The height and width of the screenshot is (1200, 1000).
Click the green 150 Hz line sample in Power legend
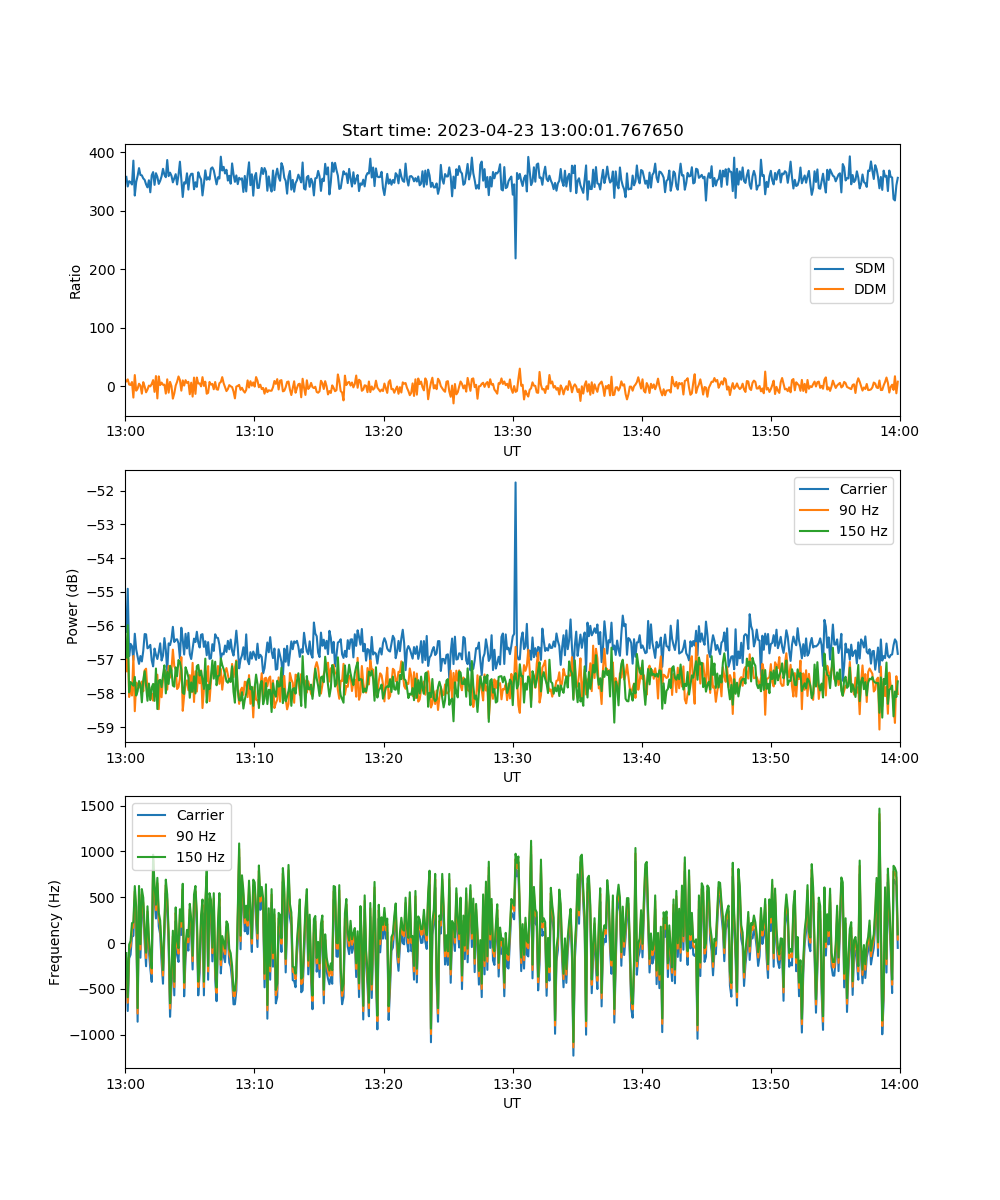tap(814, 531)
